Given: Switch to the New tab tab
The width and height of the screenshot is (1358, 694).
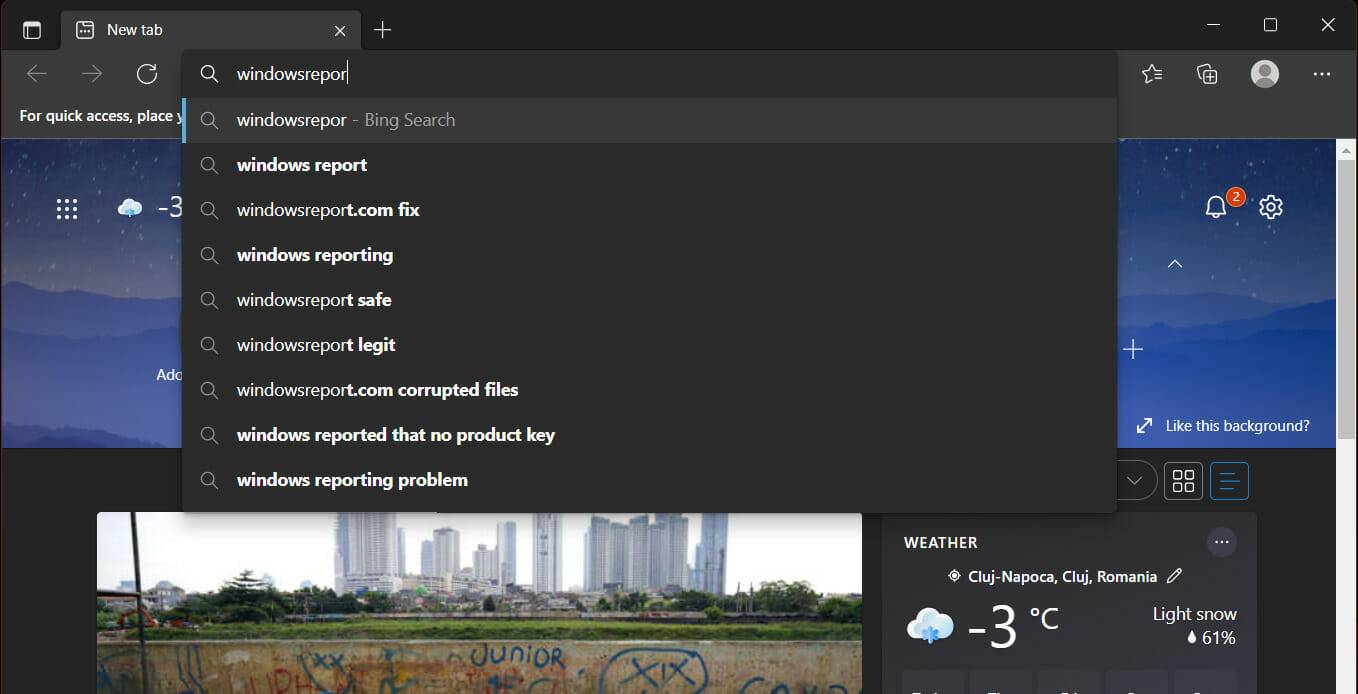Looking at the screenshot, I should pyautogui.click(x=135, y=29).
